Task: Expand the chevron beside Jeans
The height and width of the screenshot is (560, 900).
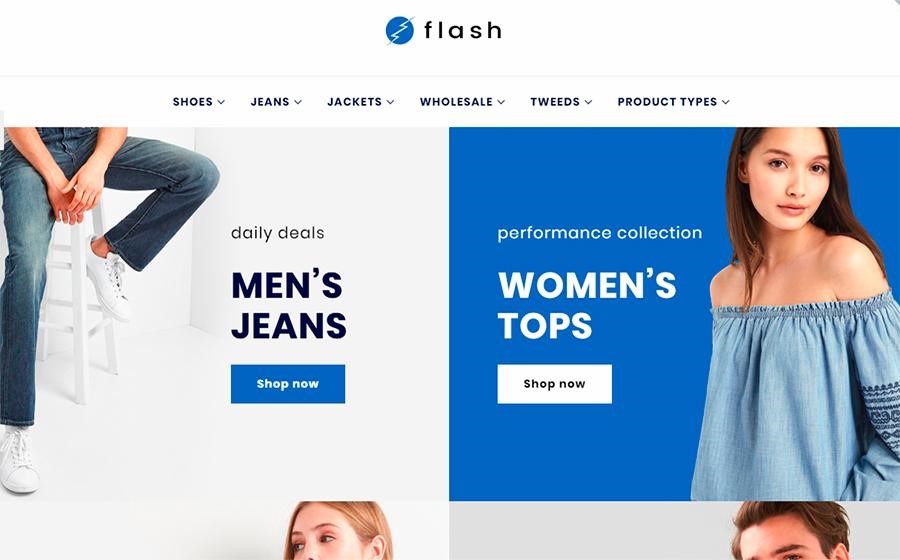Action: point(298,102)
